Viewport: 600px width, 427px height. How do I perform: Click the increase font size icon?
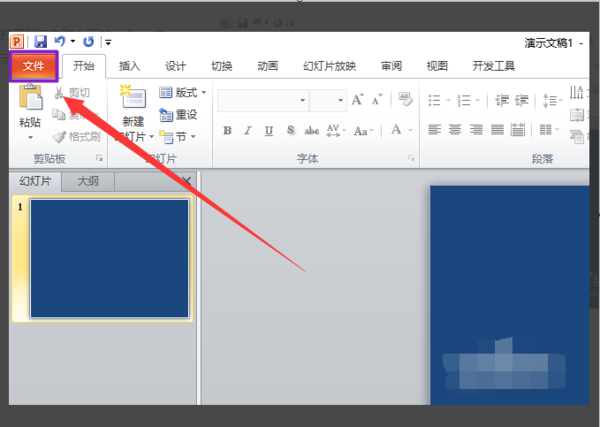pos(358,99)
